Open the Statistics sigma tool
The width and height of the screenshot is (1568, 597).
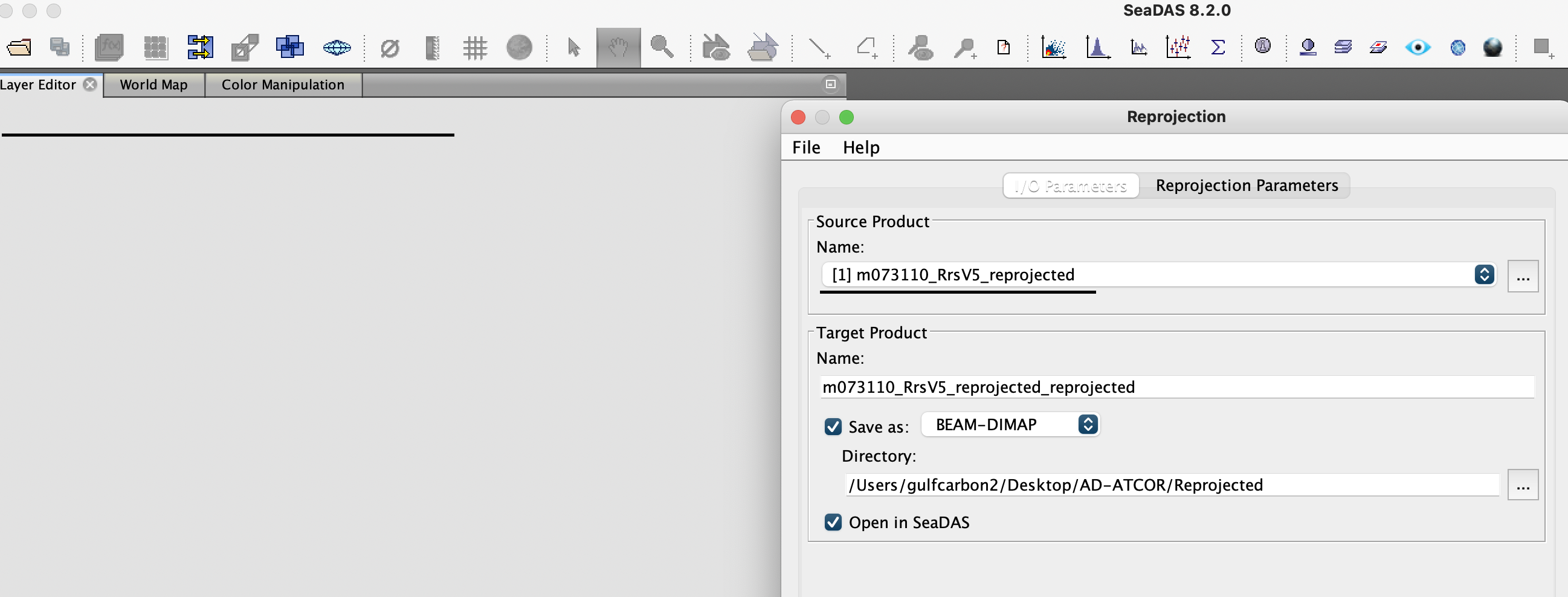pyautogui.click(x=1218, y=48)
